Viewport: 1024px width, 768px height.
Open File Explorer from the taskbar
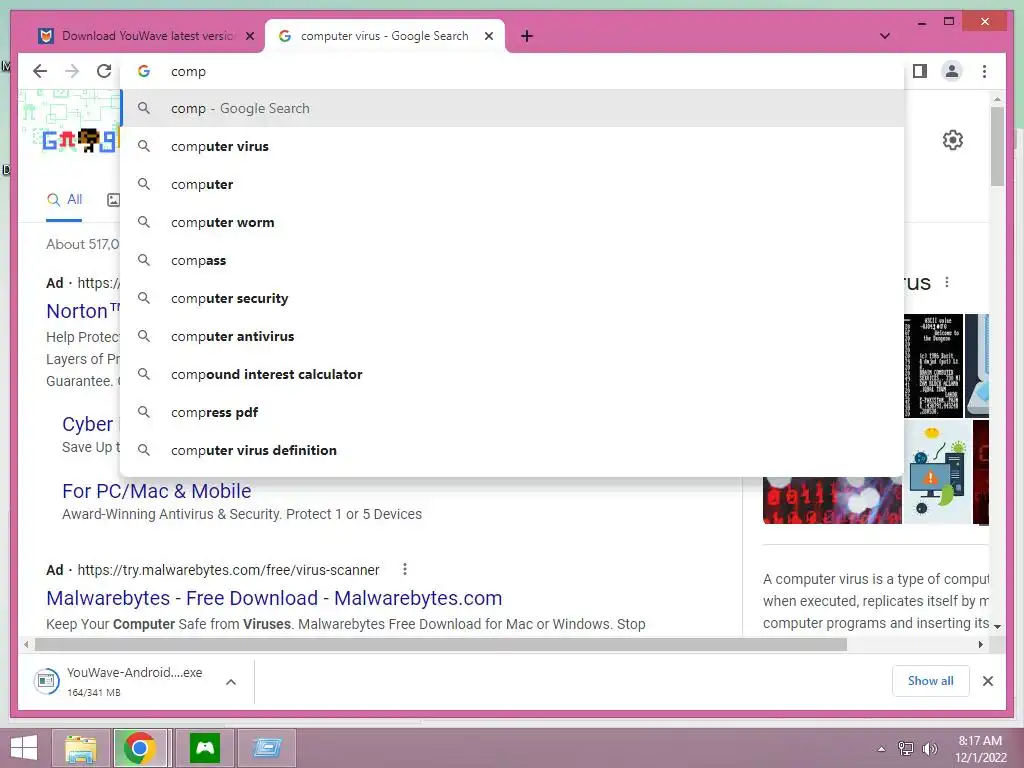pyautogui.click(x=80, y=748)
